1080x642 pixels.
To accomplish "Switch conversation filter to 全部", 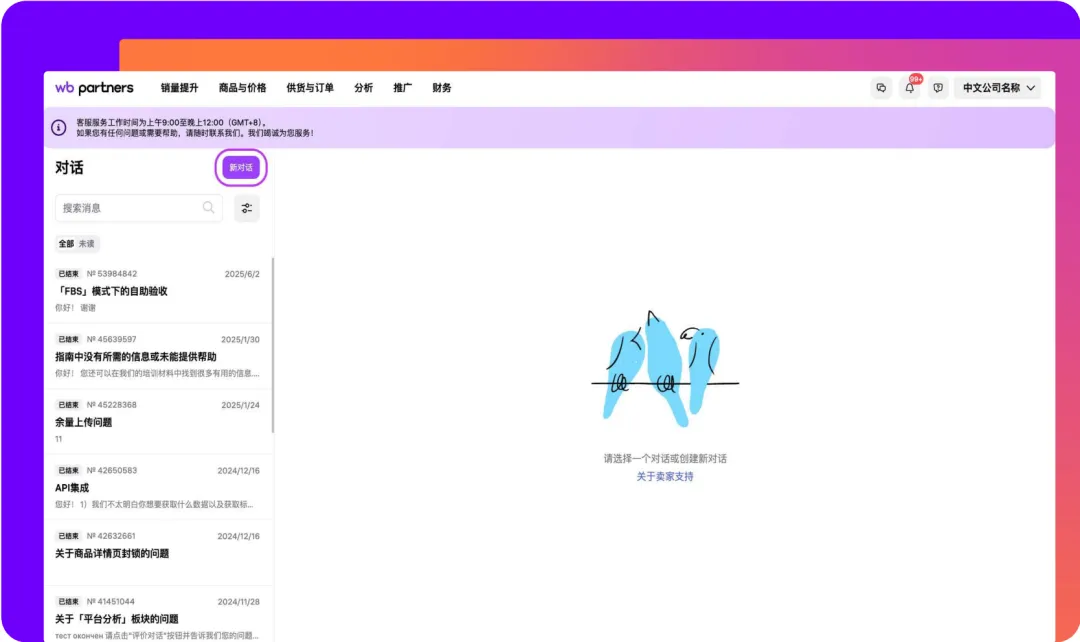I will [x=66, y=244].
